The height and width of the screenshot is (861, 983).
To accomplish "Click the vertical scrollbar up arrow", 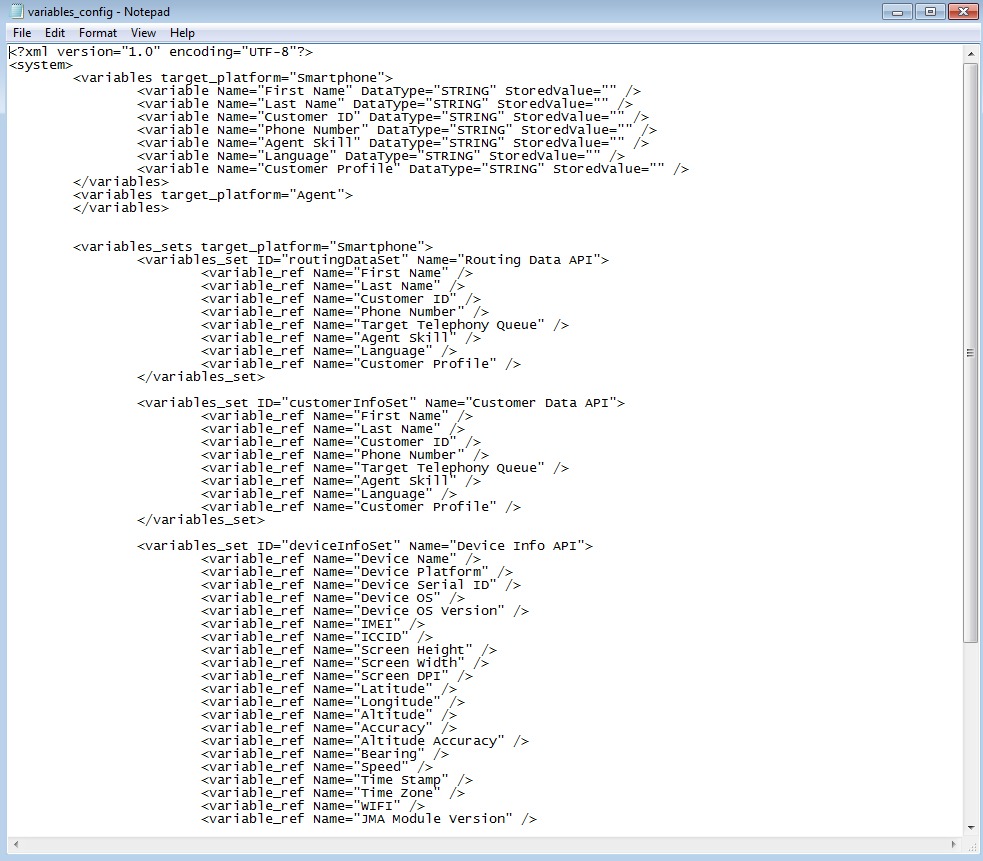I will [x=970, y=54].
